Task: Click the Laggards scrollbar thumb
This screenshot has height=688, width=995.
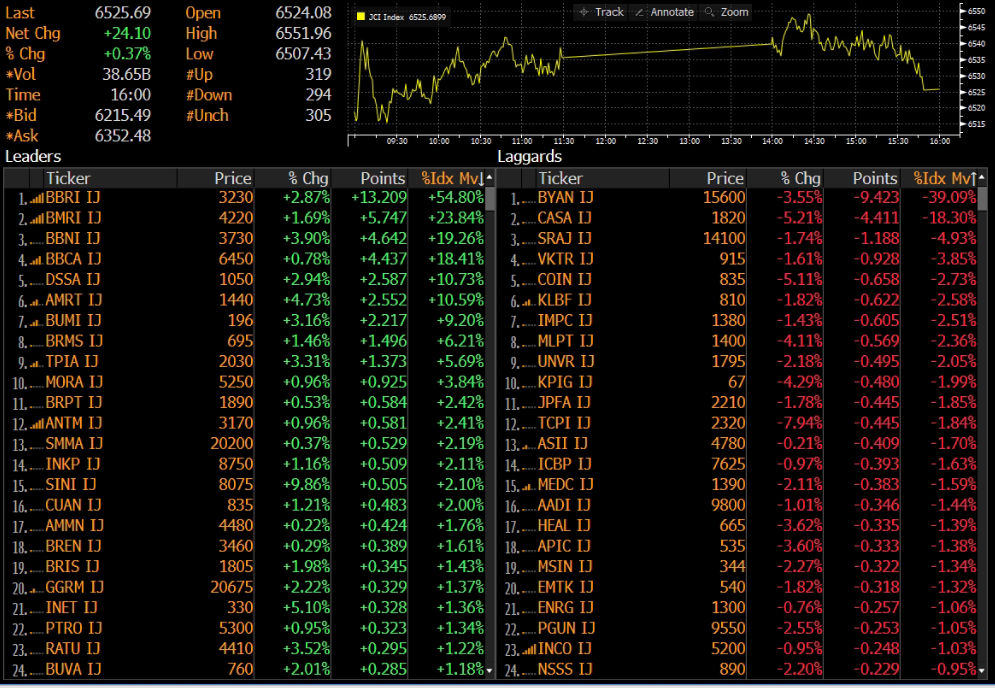Action: pos(982,198)
